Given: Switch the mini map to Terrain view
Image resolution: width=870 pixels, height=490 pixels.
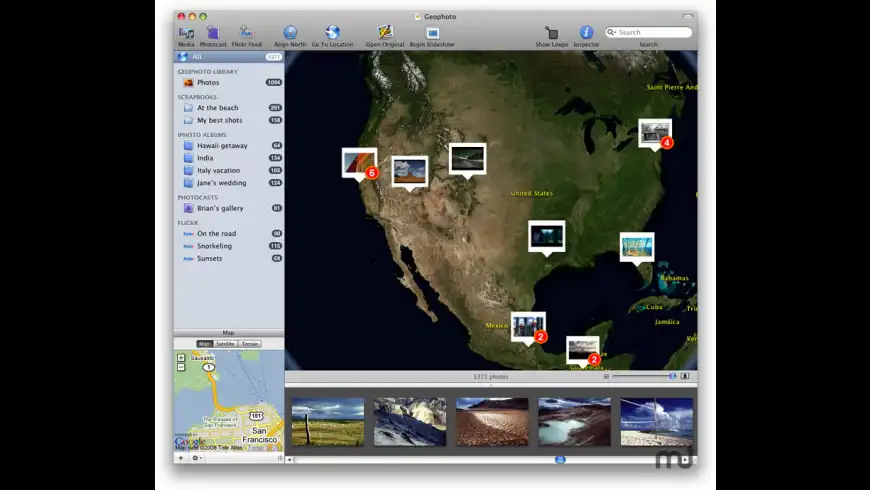Looking at the screenshot, I should 250,344.
